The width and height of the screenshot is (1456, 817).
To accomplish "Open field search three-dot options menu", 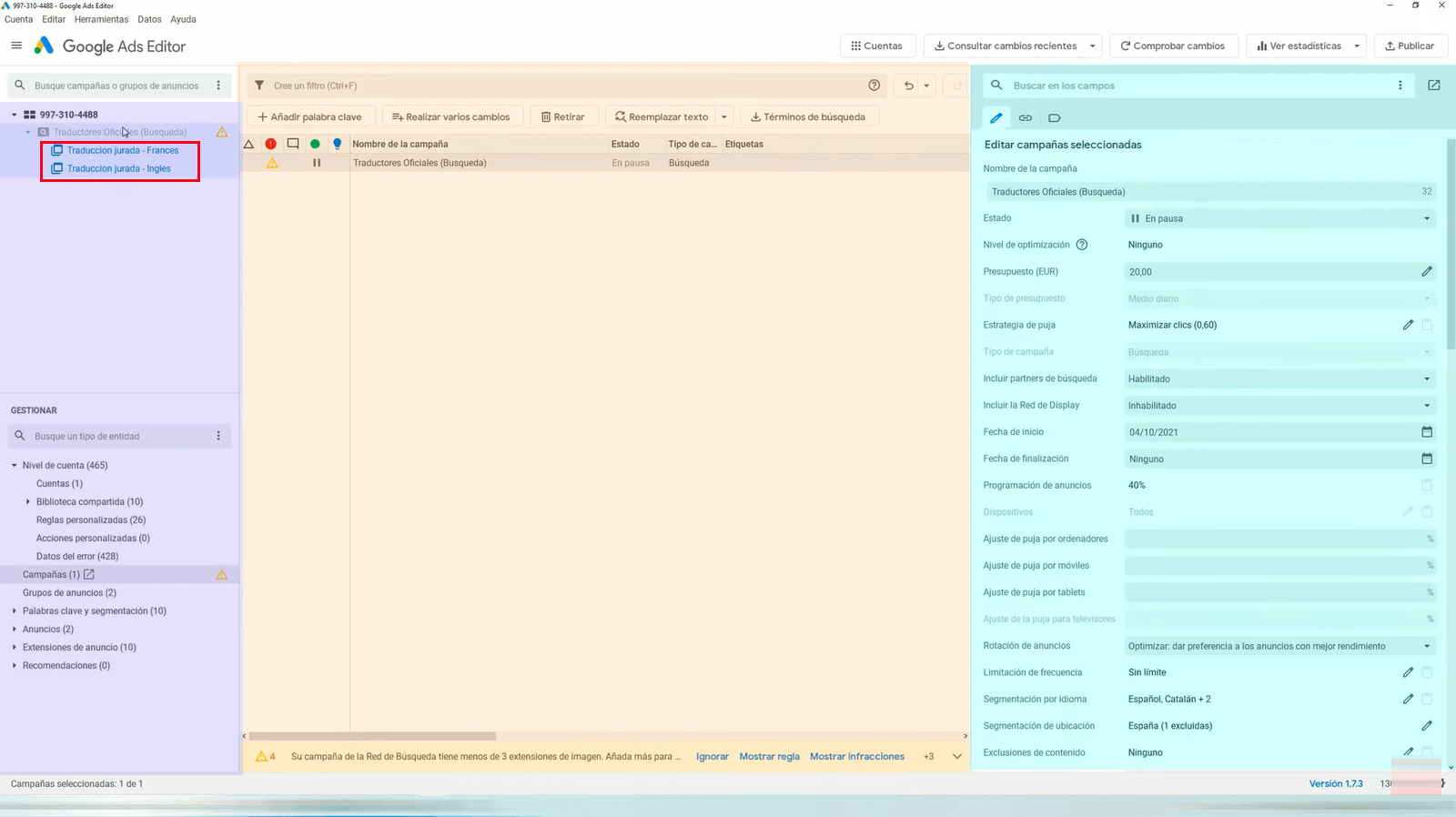I will pyautogui.click(x=1400, y=86).
